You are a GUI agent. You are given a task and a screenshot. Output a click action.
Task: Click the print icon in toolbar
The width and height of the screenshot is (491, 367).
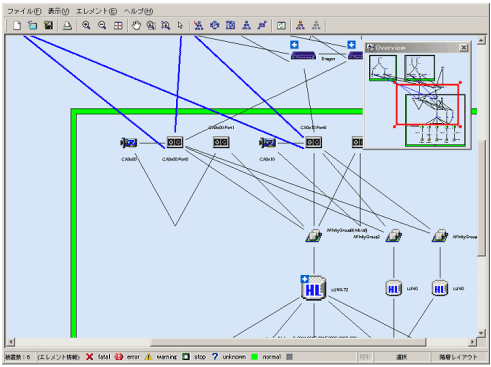click(67, 25)
